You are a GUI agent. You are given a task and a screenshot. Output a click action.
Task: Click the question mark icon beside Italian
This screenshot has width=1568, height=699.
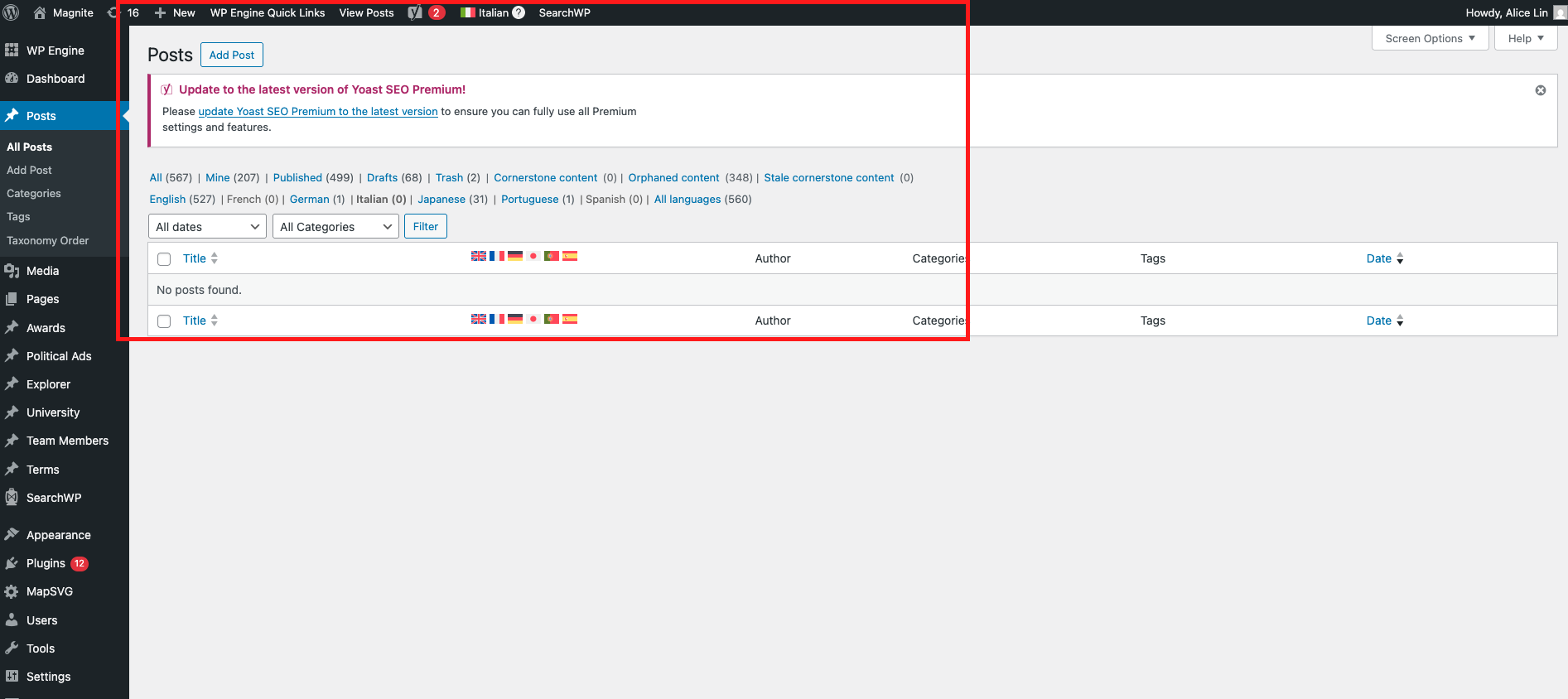click(x=519, y=12)
